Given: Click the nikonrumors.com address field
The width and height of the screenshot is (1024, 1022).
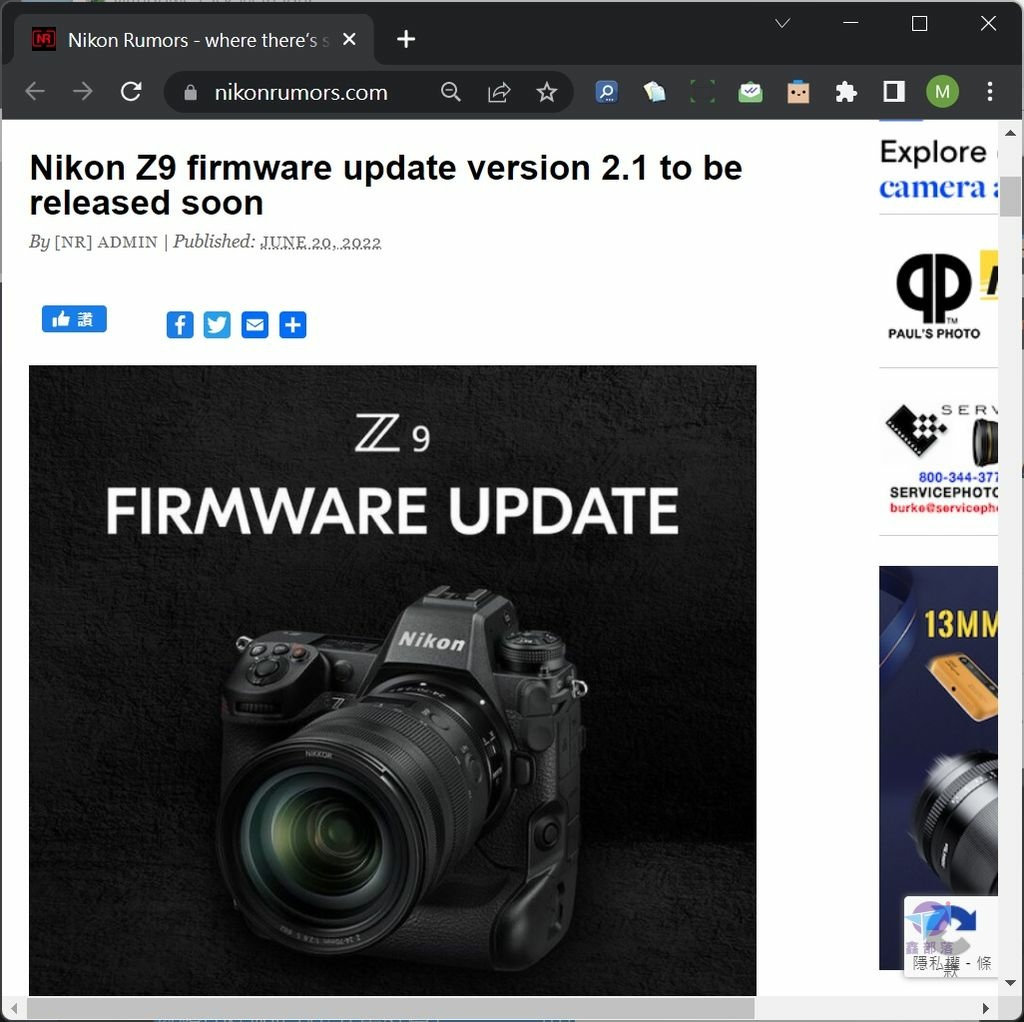Looking at the screenshot, I should pos(301,93).
